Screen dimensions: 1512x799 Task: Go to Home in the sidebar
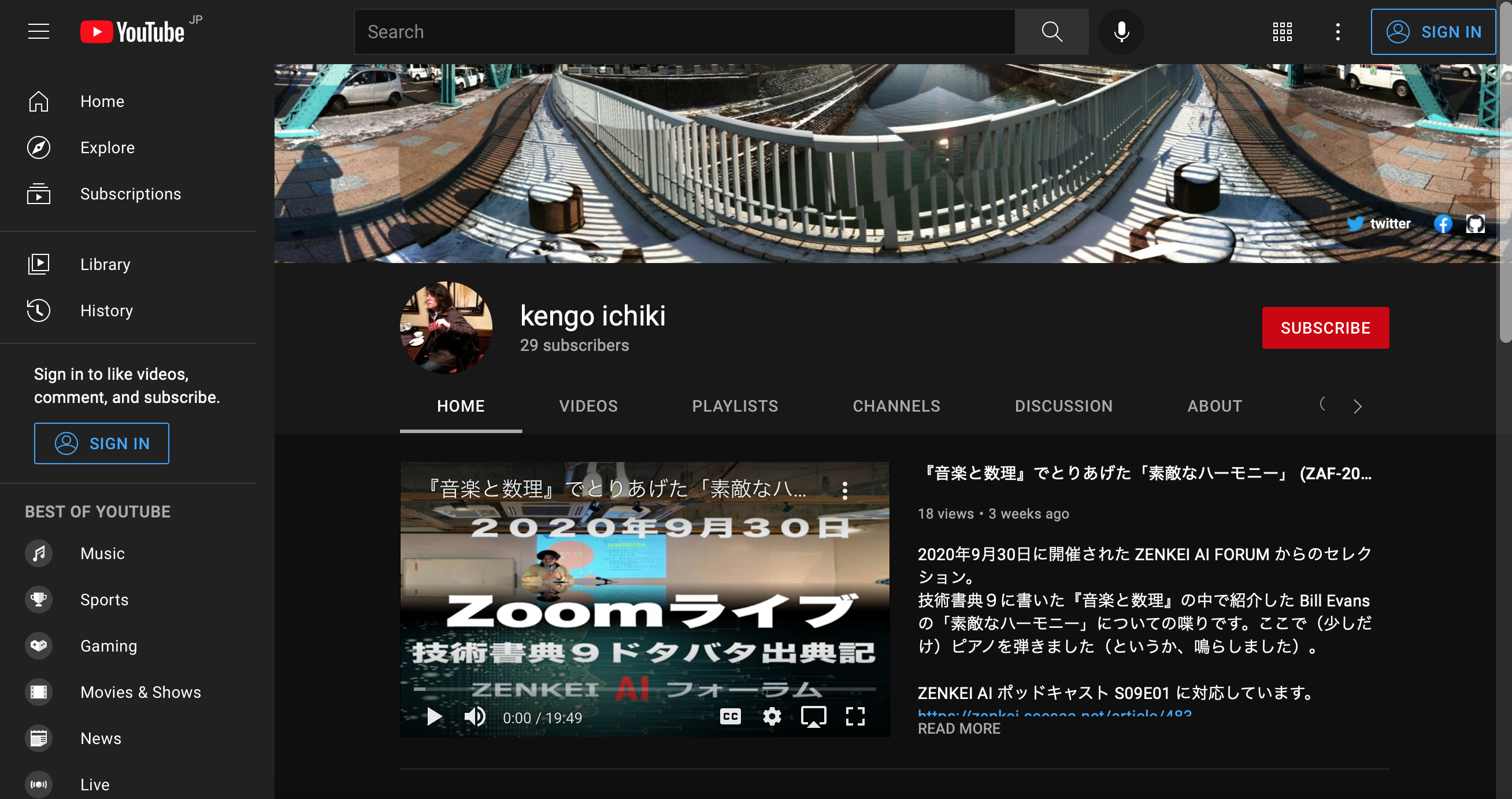(x=128, y=101)
